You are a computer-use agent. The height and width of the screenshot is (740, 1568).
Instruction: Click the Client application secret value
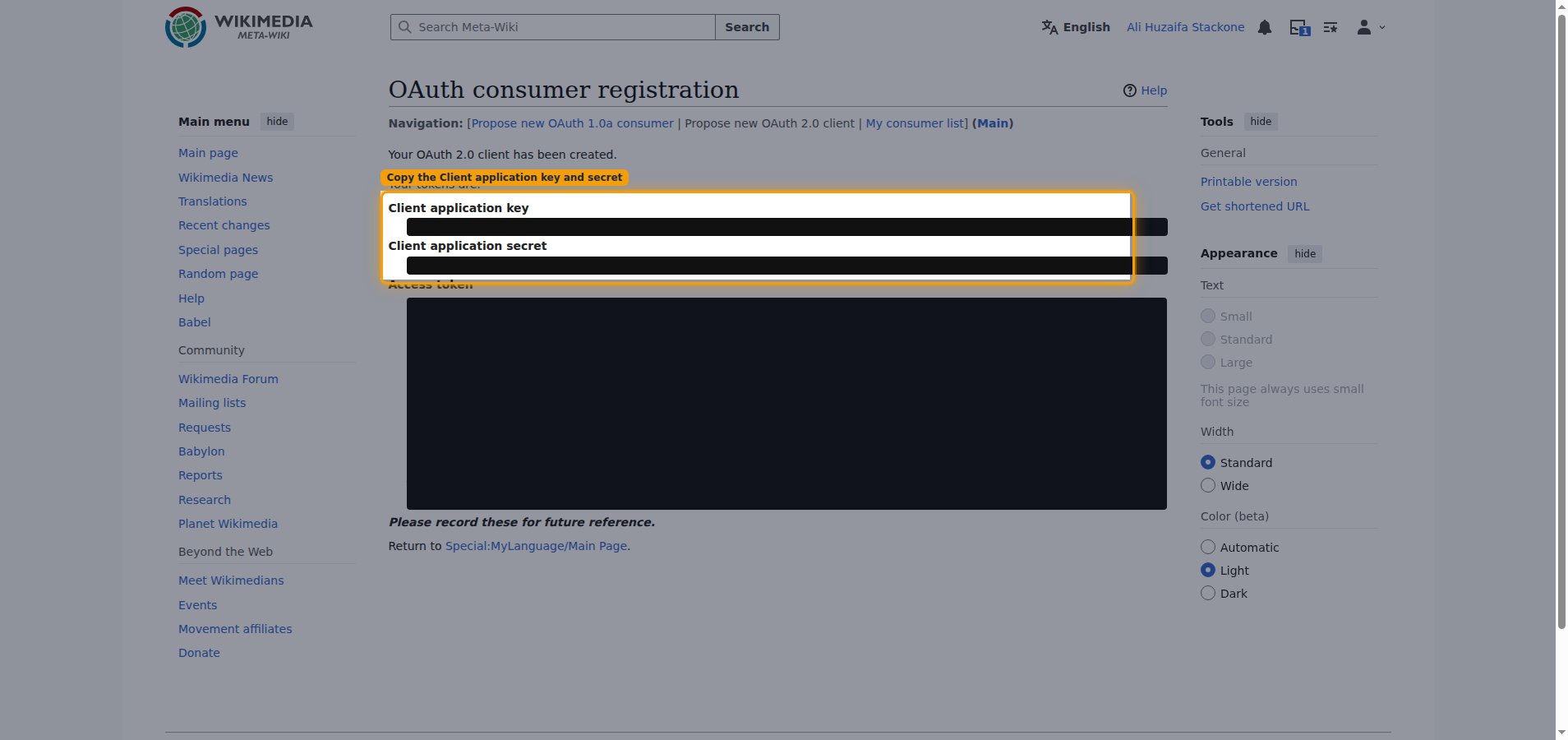(786, 266)
